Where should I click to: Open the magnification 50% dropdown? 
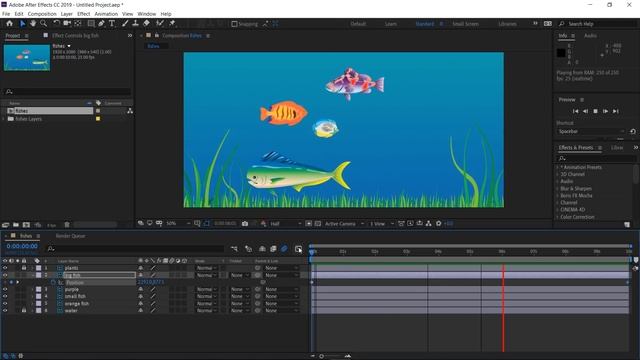coord(178,224)
